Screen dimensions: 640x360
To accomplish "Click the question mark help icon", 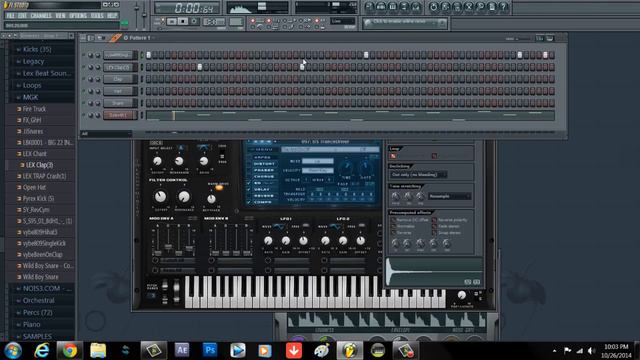I will coord(504,7).
